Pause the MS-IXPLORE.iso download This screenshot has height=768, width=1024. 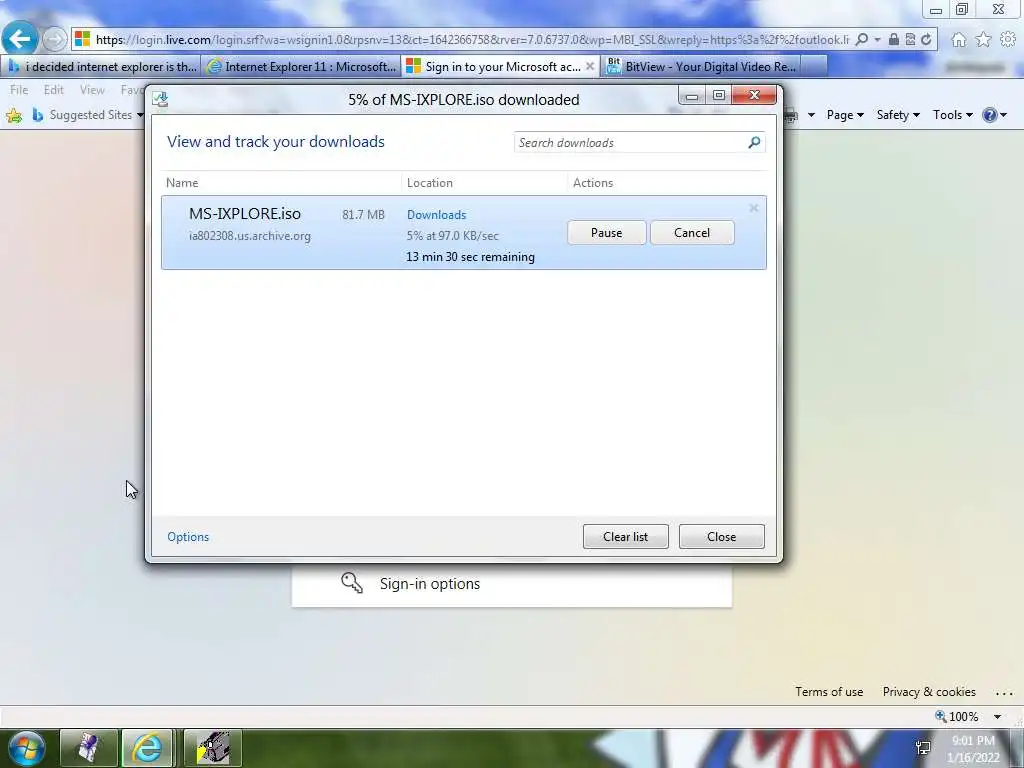pyautogui.click(x=607, y=233)
